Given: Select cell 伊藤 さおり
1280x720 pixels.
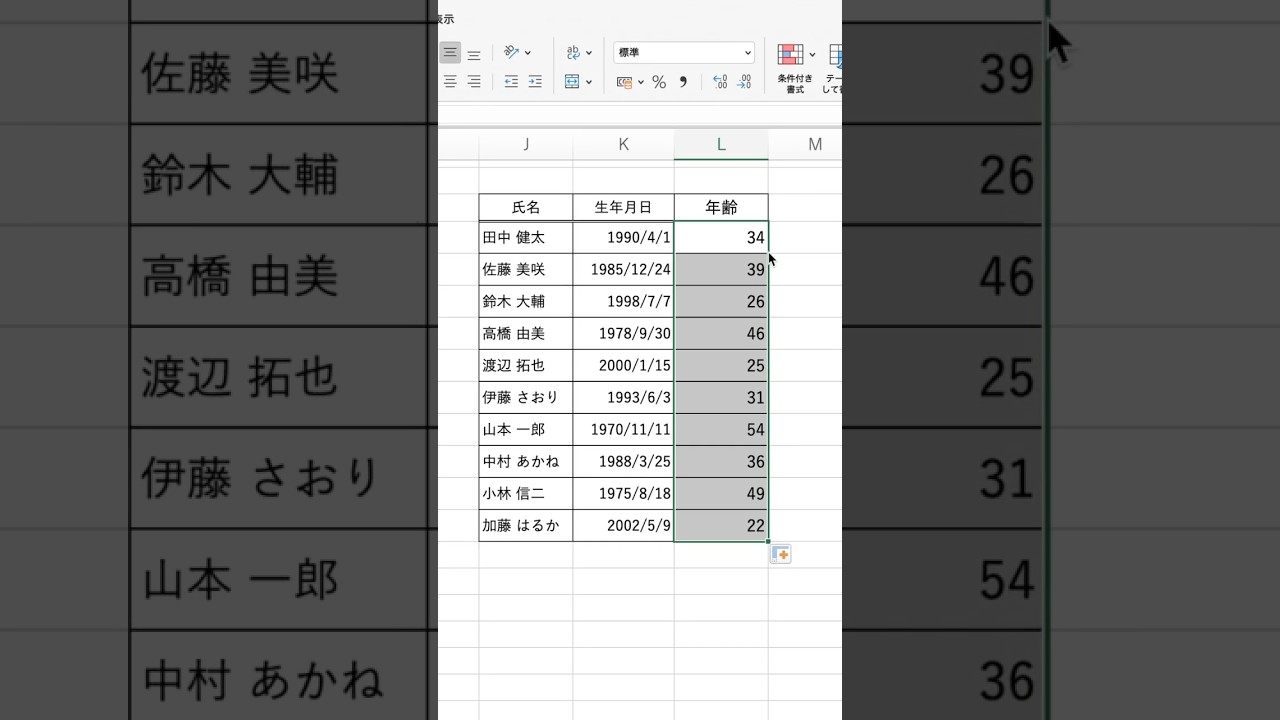Looking at the screenshot, I should (x=526, y=397).
